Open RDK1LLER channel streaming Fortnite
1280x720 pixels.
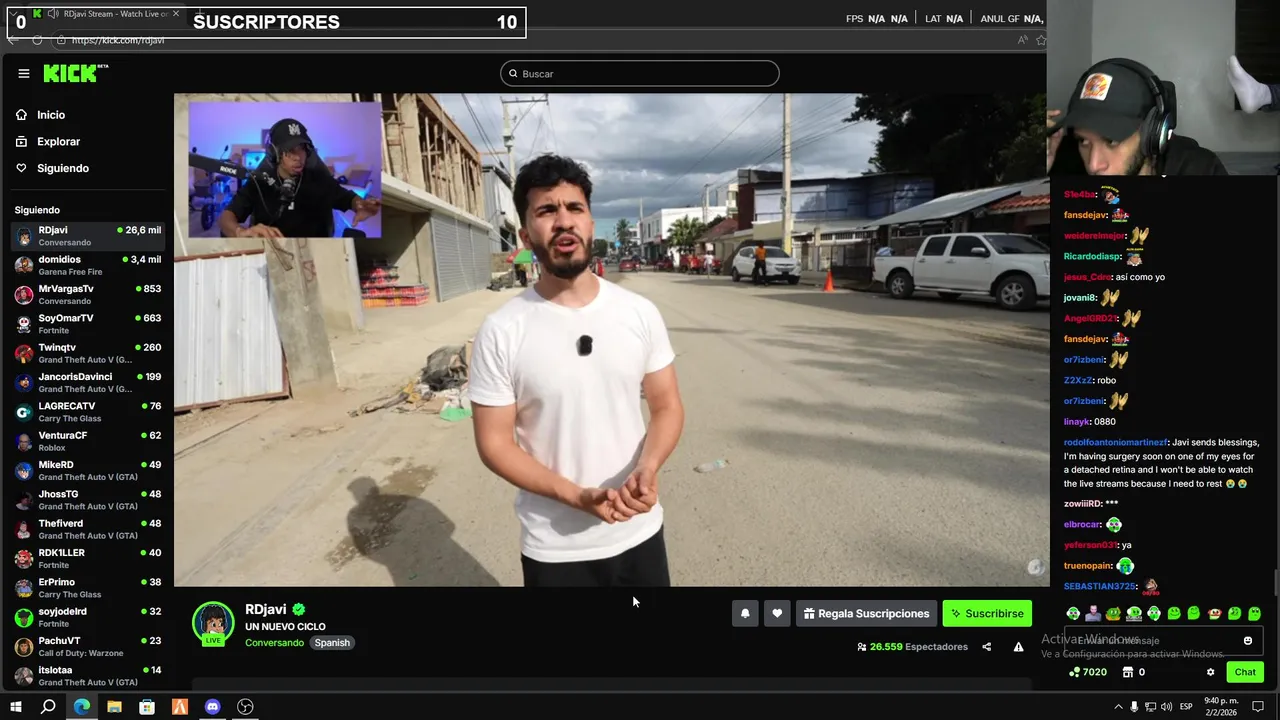[x=88, y=558]
